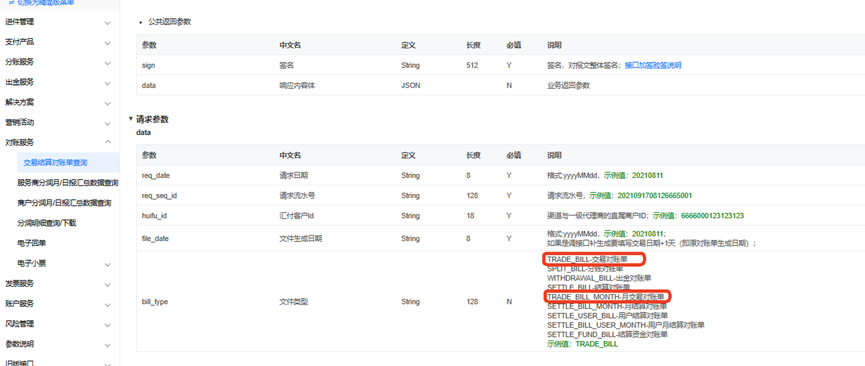Click the SETTLE_BILL_MONTH-月结算对账单 line

click(607, 306)
